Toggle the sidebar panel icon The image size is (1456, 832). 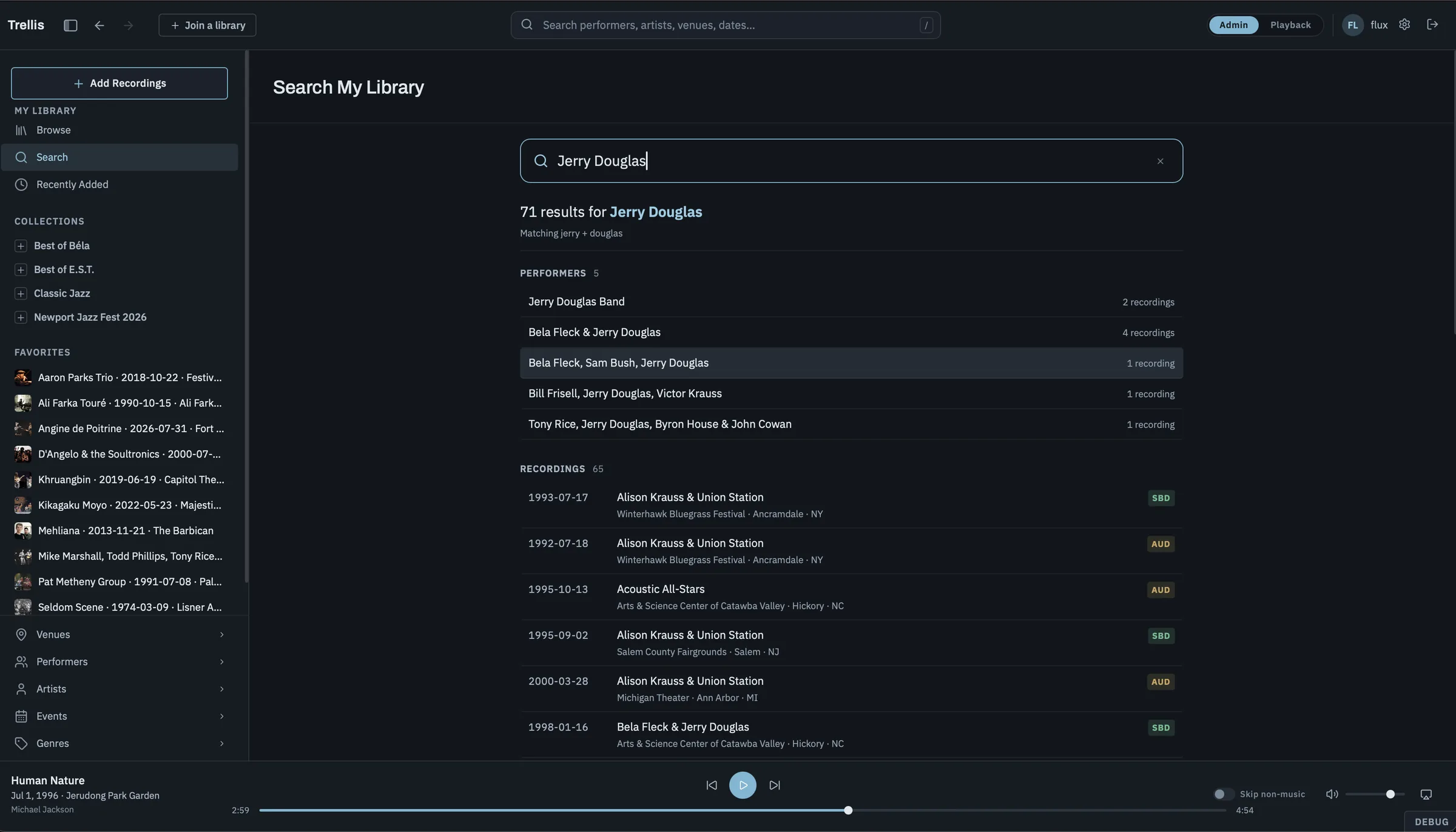click(x=70, y=25)
